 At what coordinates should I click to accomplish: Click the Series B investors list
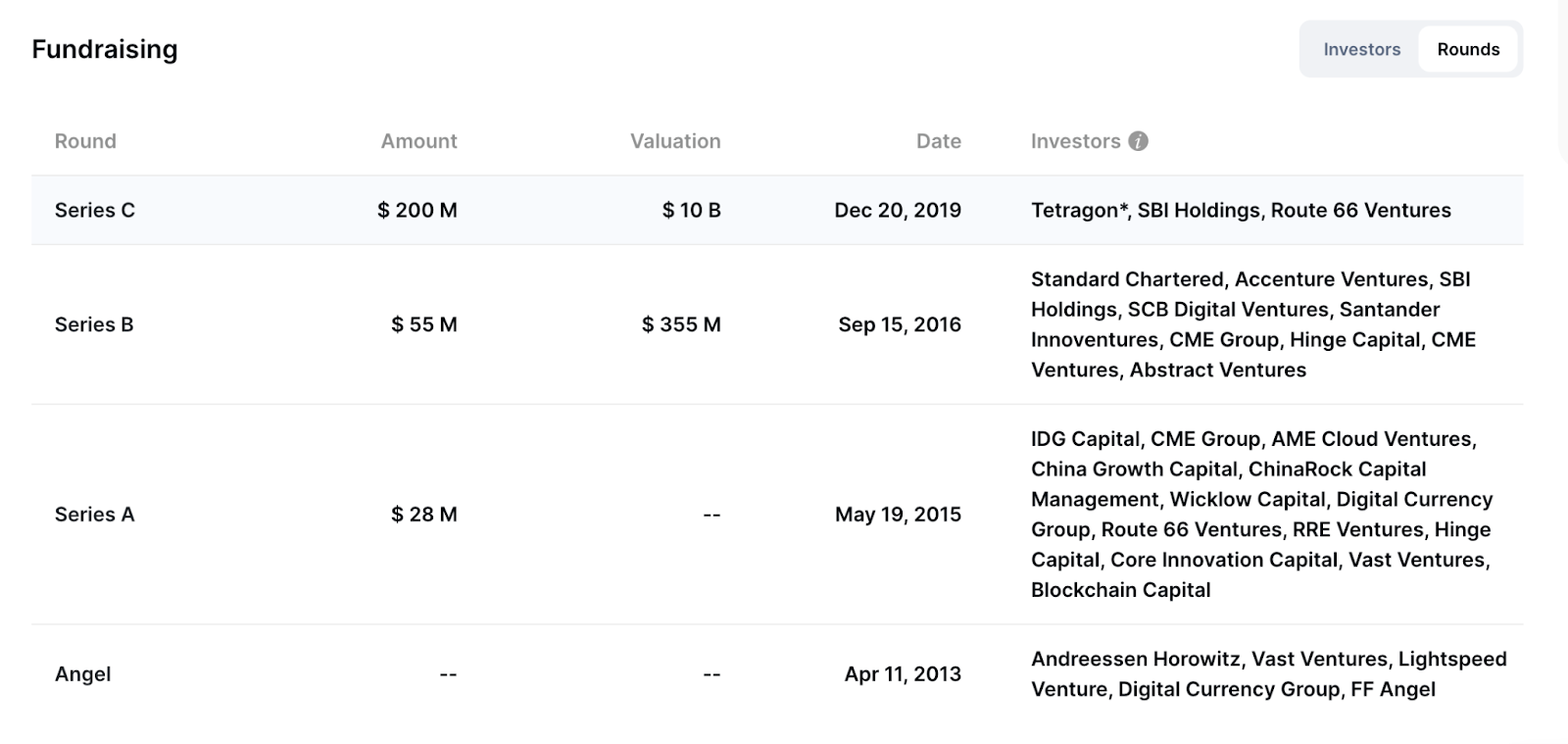(x=1253, y=324)
